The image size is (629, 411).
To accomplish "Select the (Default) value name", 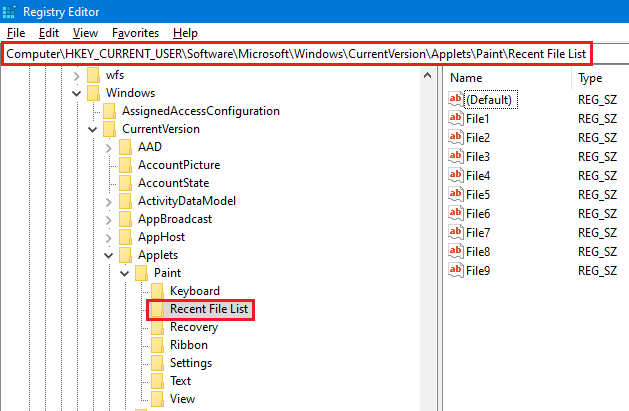I will point(490,99).
